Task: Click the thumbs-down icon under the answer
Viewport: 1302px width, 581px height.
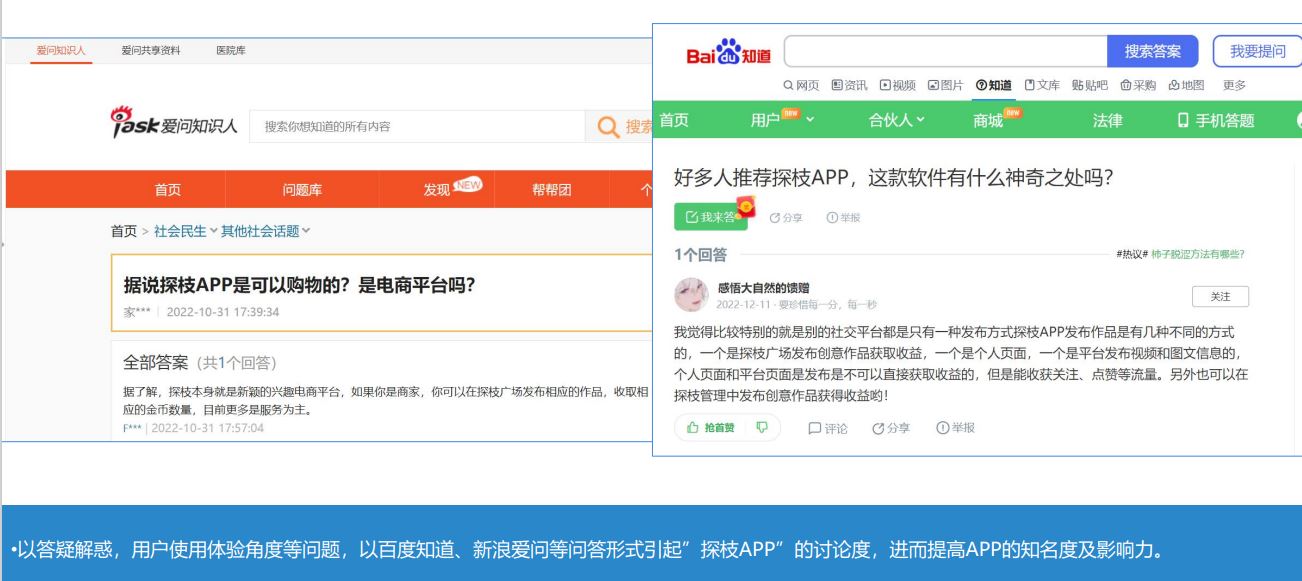Action: tap(762, 427)
